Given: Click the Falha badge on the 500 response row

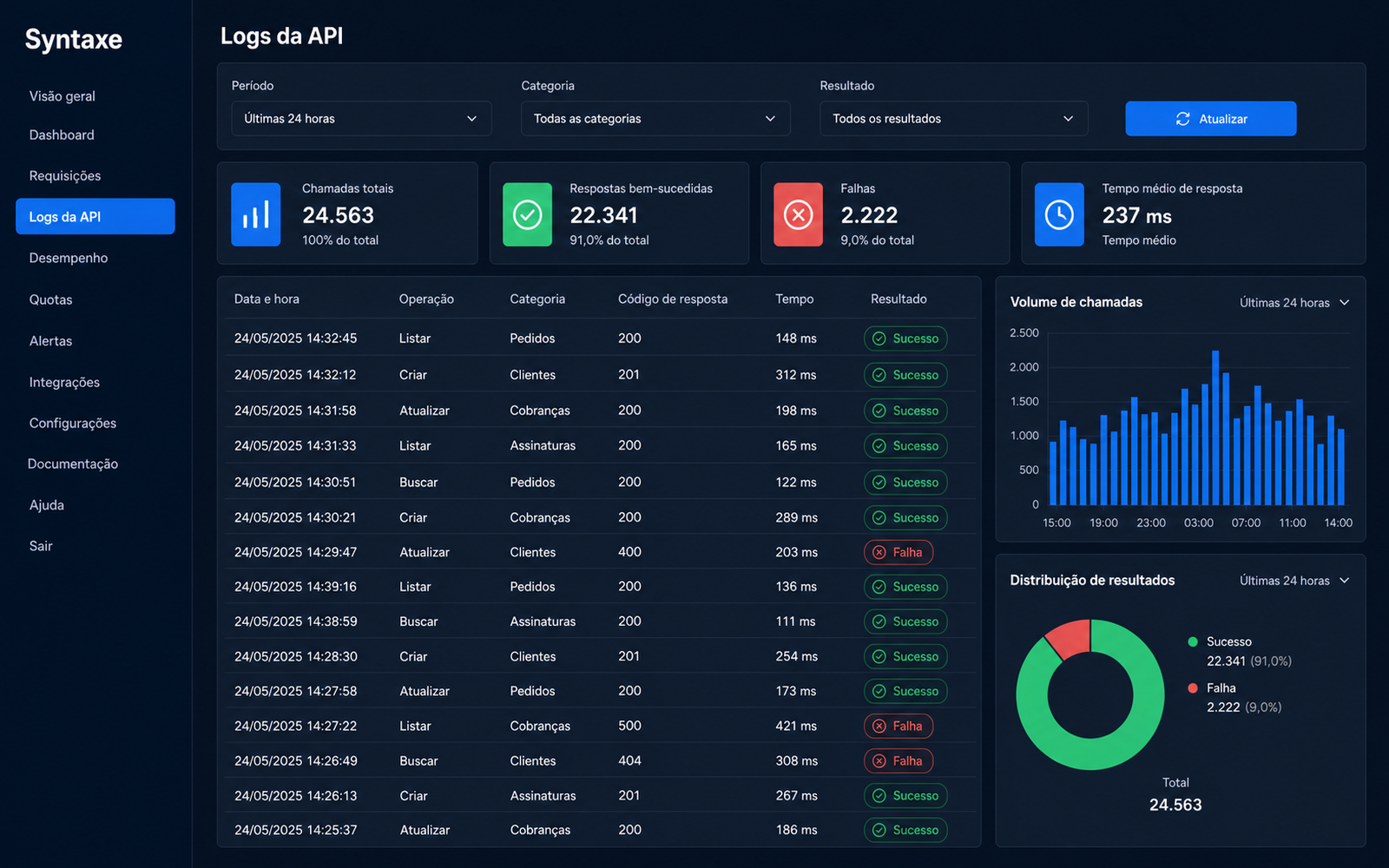Looking at the screenshot, I should click(x=899, y=726).
